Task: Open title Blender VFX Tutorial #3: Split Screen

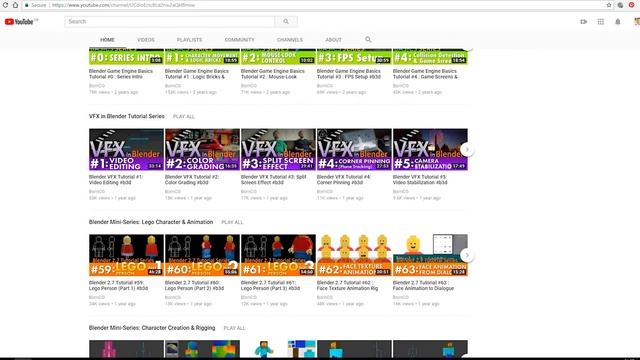Action: [273, 180]
